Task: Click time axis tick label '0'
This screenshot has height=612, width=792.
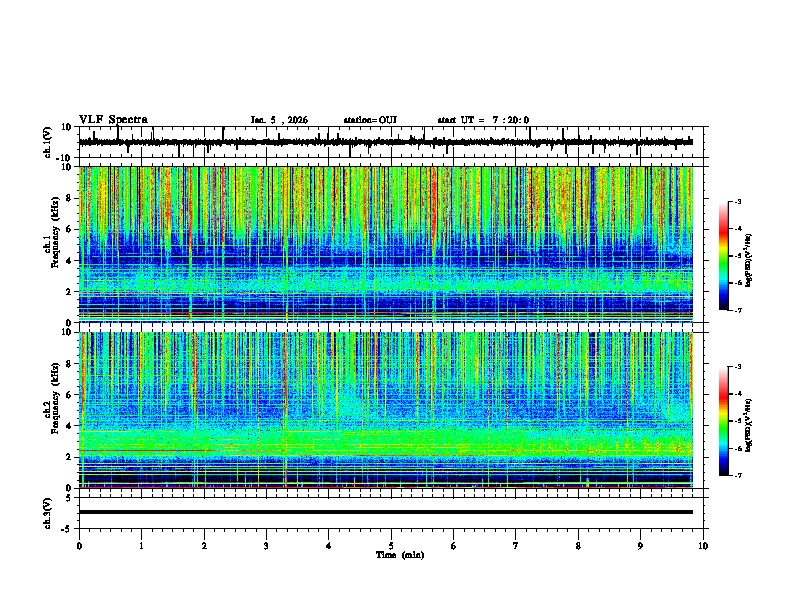Action: [79, 546]
